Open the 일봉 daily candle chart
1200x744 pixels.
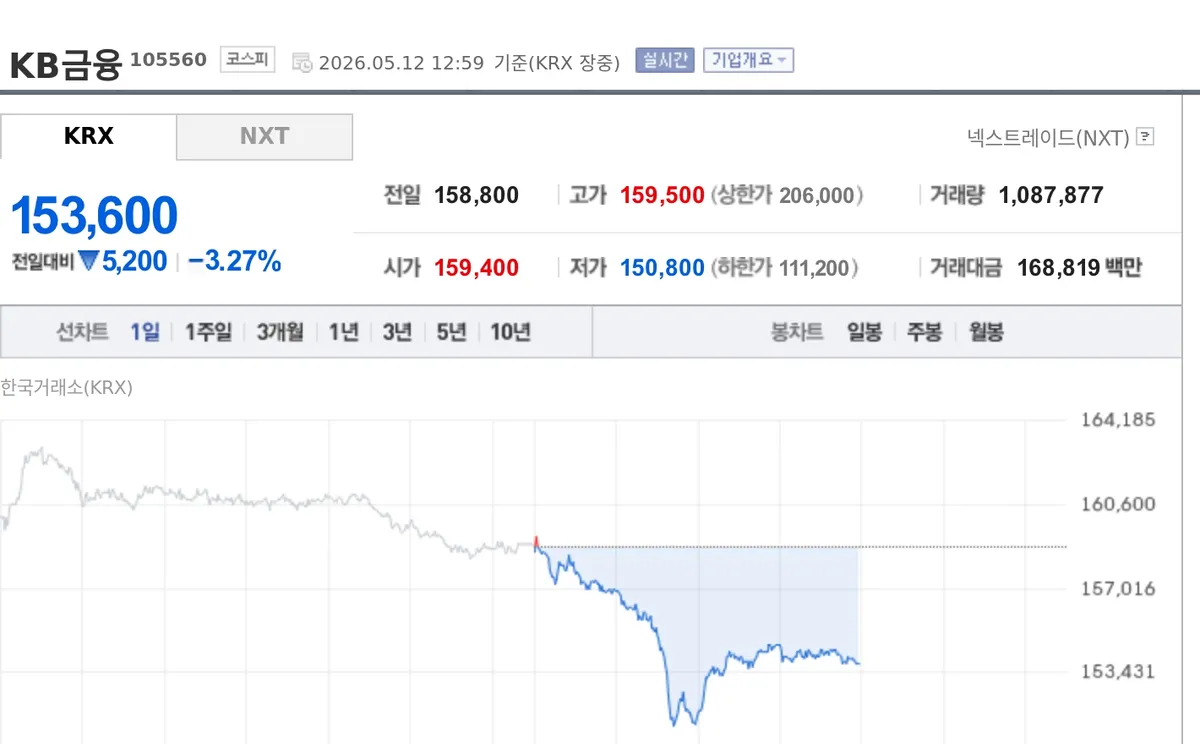pos(864,333)
